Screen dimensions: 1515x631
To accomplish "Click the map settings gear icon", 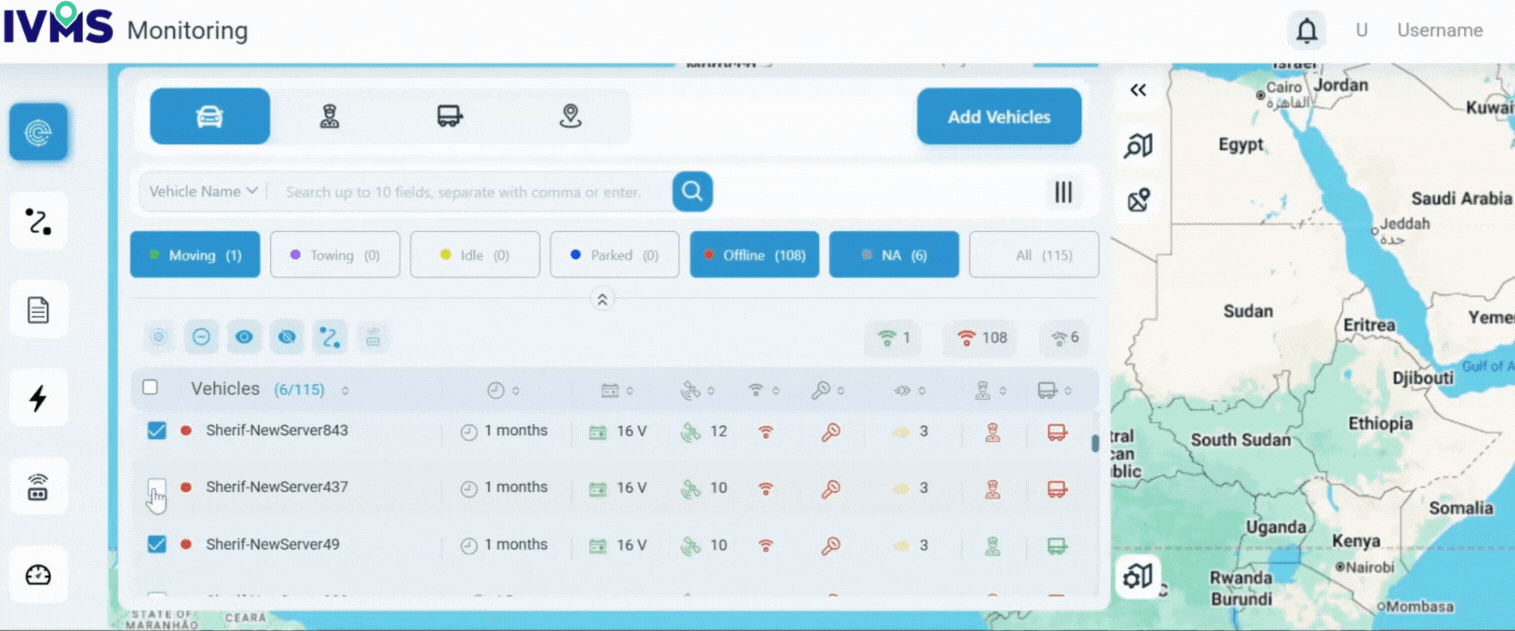I will pos(1138,577).
